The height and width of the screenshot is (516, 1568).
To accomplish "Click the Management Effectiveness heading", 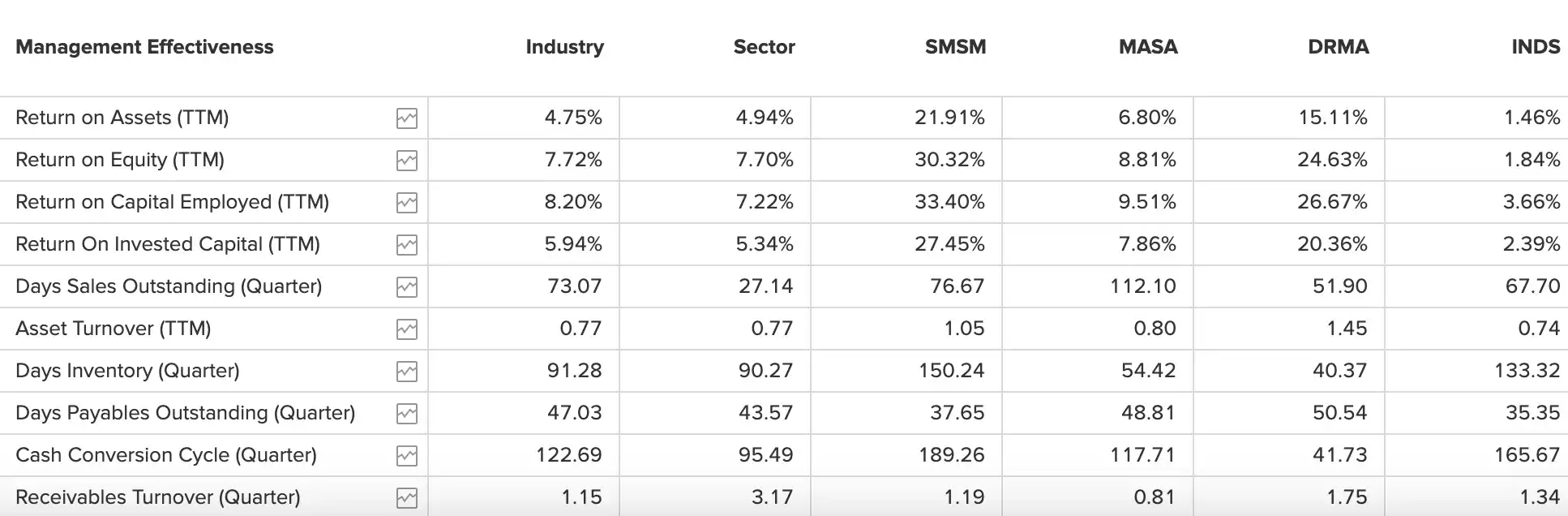I will click(144, 47).
